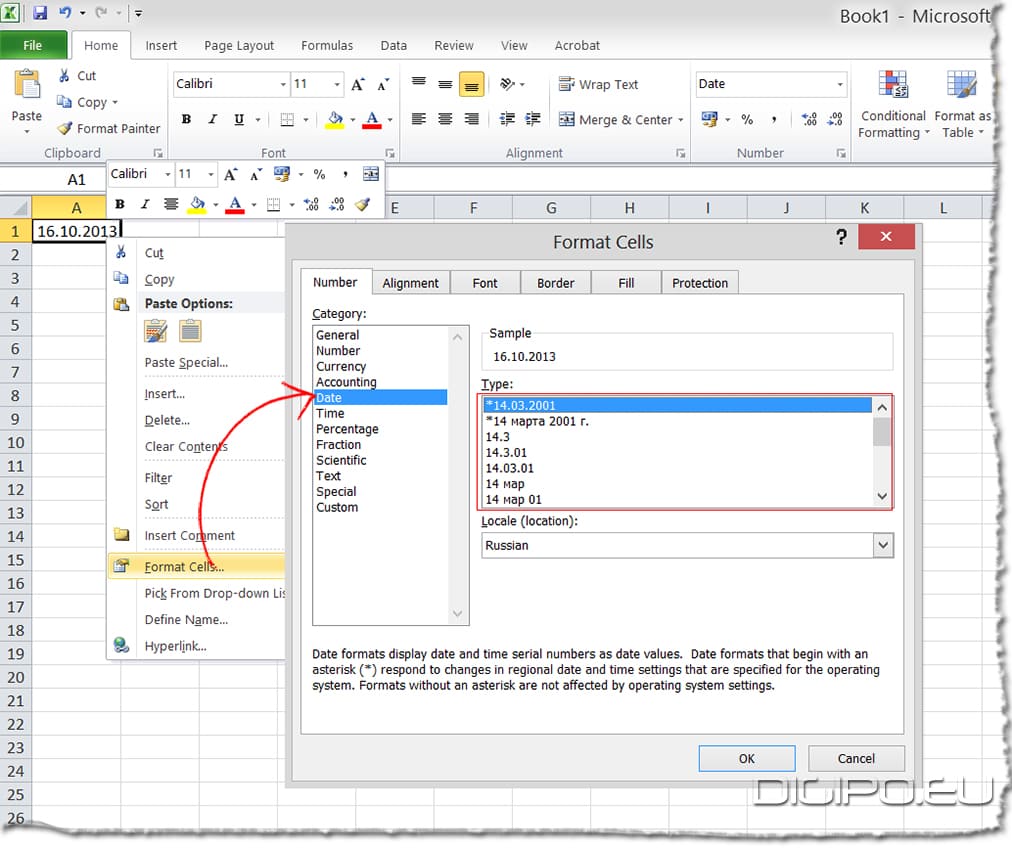Click the Paste clipboard icon in ribbon
The width and height of the screenshot is (1012, 851).
[26, 85]
